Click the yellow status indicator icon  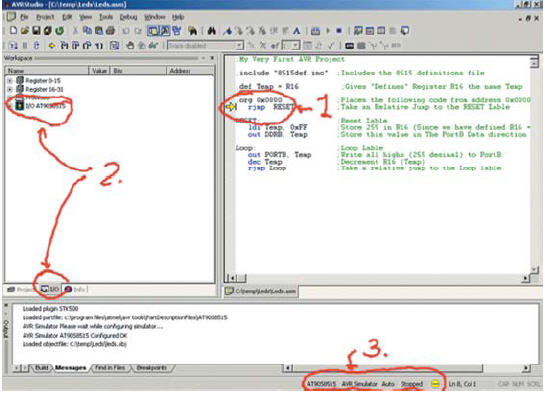(435, 384)
